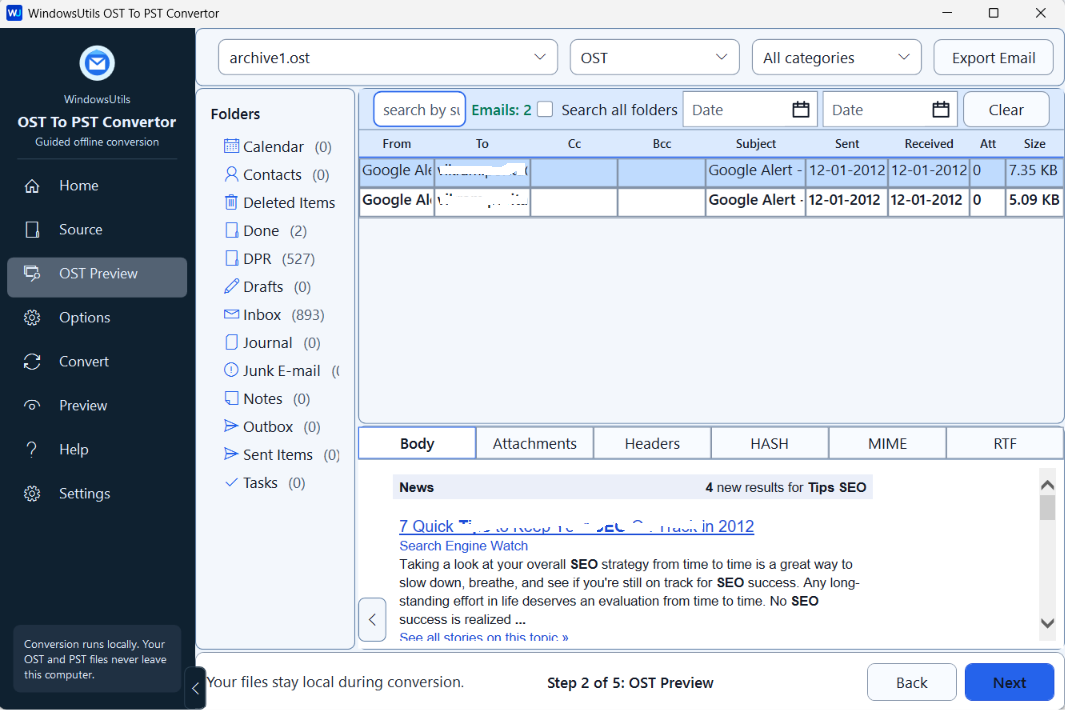Image resolution: width=1065 pixels, height=710 pixels.
Task: Switch to the Body tab
Action: [417, 444]
